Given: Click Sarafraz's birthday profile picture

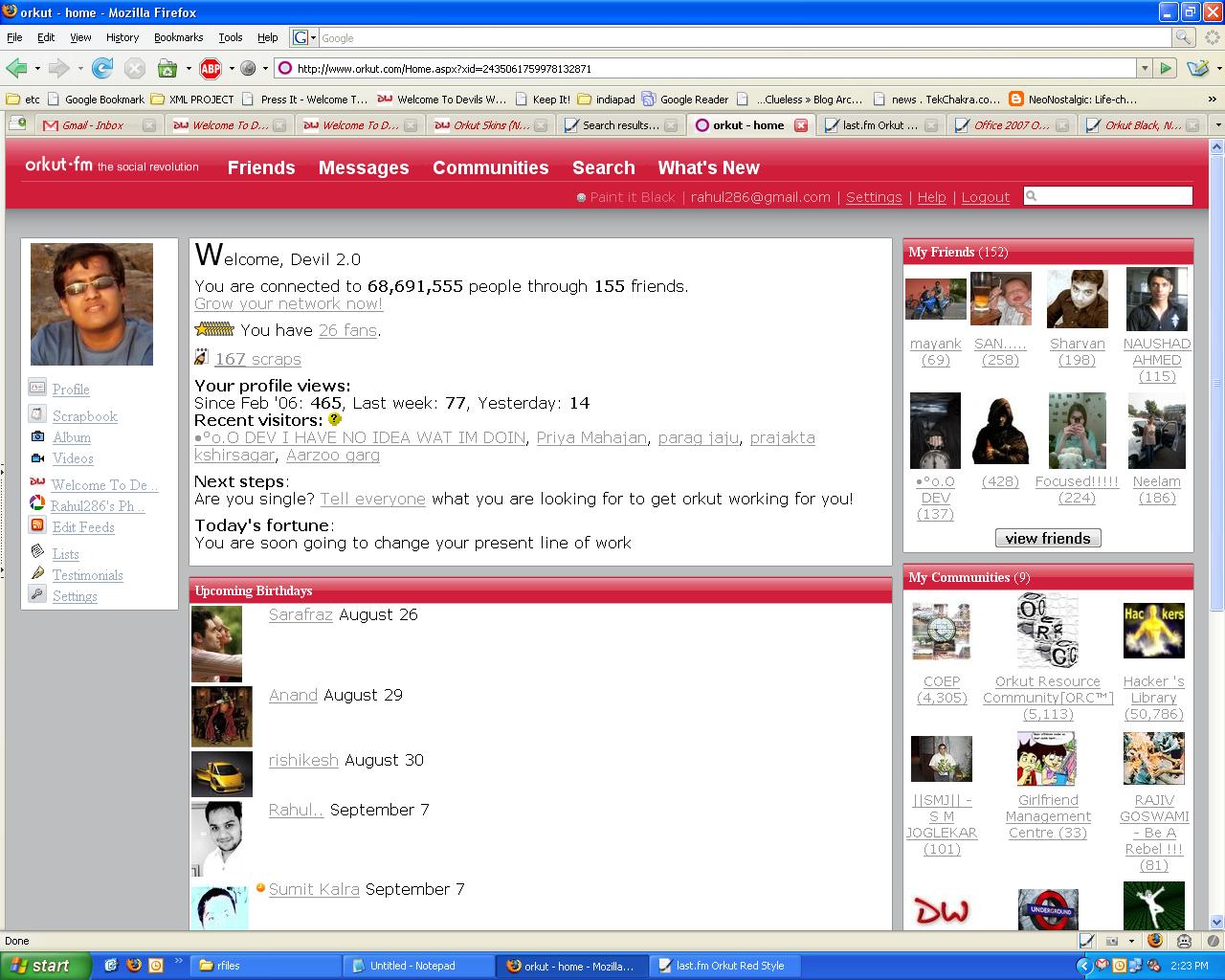Looking at the screenshot, I should pyautogui.click(x=216, y=643).
